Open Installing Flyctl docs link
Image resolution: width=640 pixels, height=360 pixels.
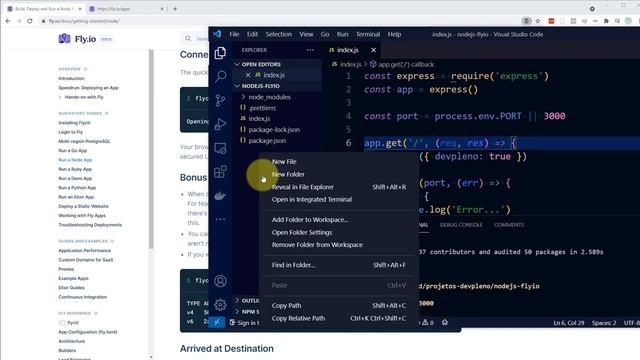(x=74, y=122)
